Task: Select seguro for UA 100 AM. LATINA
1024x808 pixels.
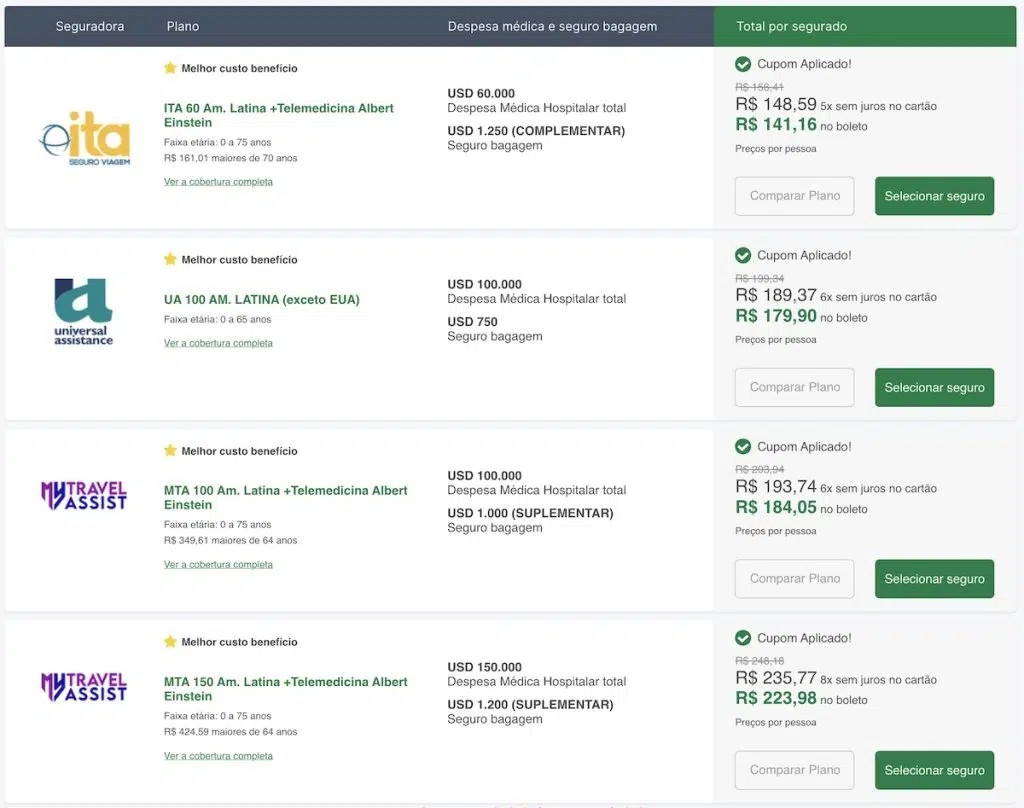Action: pyautogui.click(x=934, y=387)
